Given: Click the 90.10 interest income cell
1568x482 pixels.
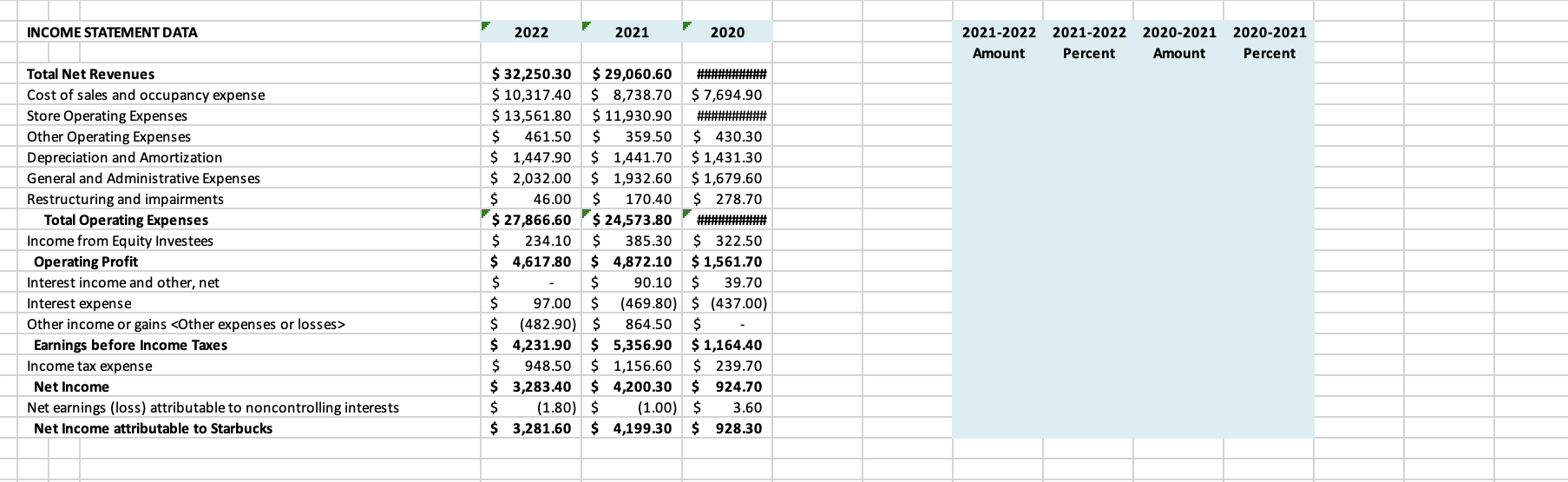Looking at the screenshot, I should (632, 282).
